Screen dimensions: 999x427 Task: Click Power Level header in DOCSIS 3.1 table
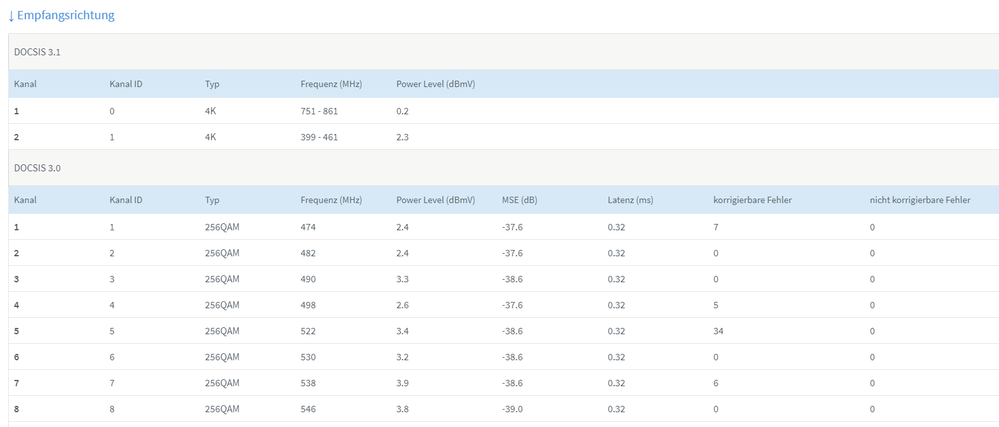click(435, 84)
